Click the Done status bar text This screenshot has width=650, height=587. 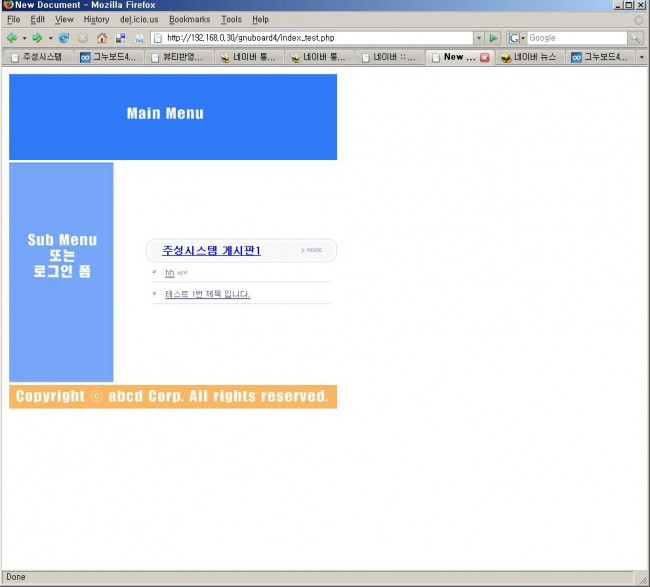pyautogui.click(x=16, y=577)
